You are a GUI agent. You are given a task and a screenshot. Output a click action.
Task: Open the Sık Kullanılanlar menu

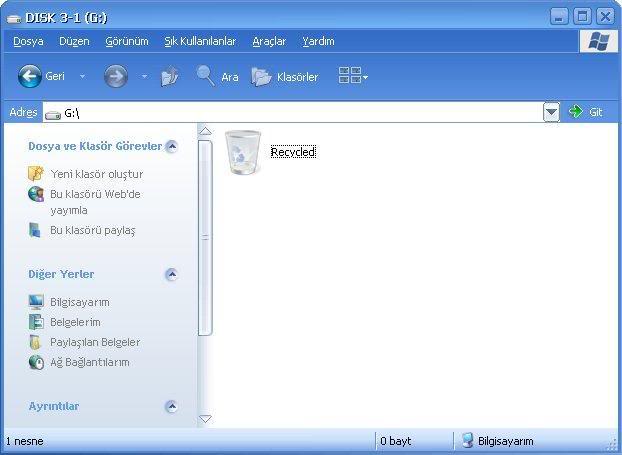[x=200, y=41]
